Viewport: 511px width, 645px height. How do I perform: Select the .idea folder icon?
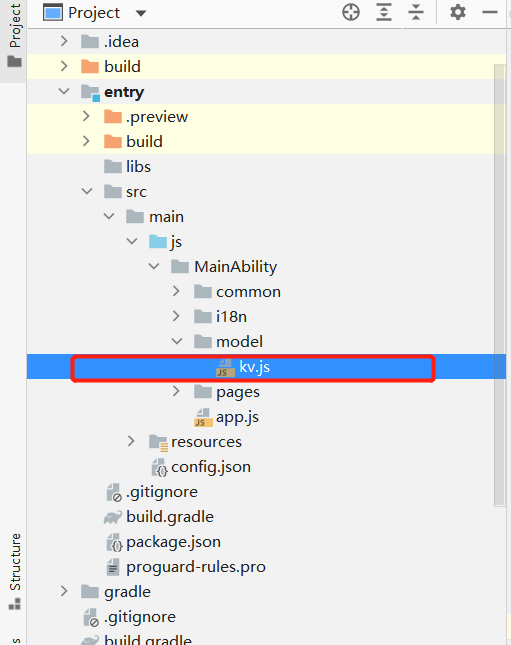90,42
